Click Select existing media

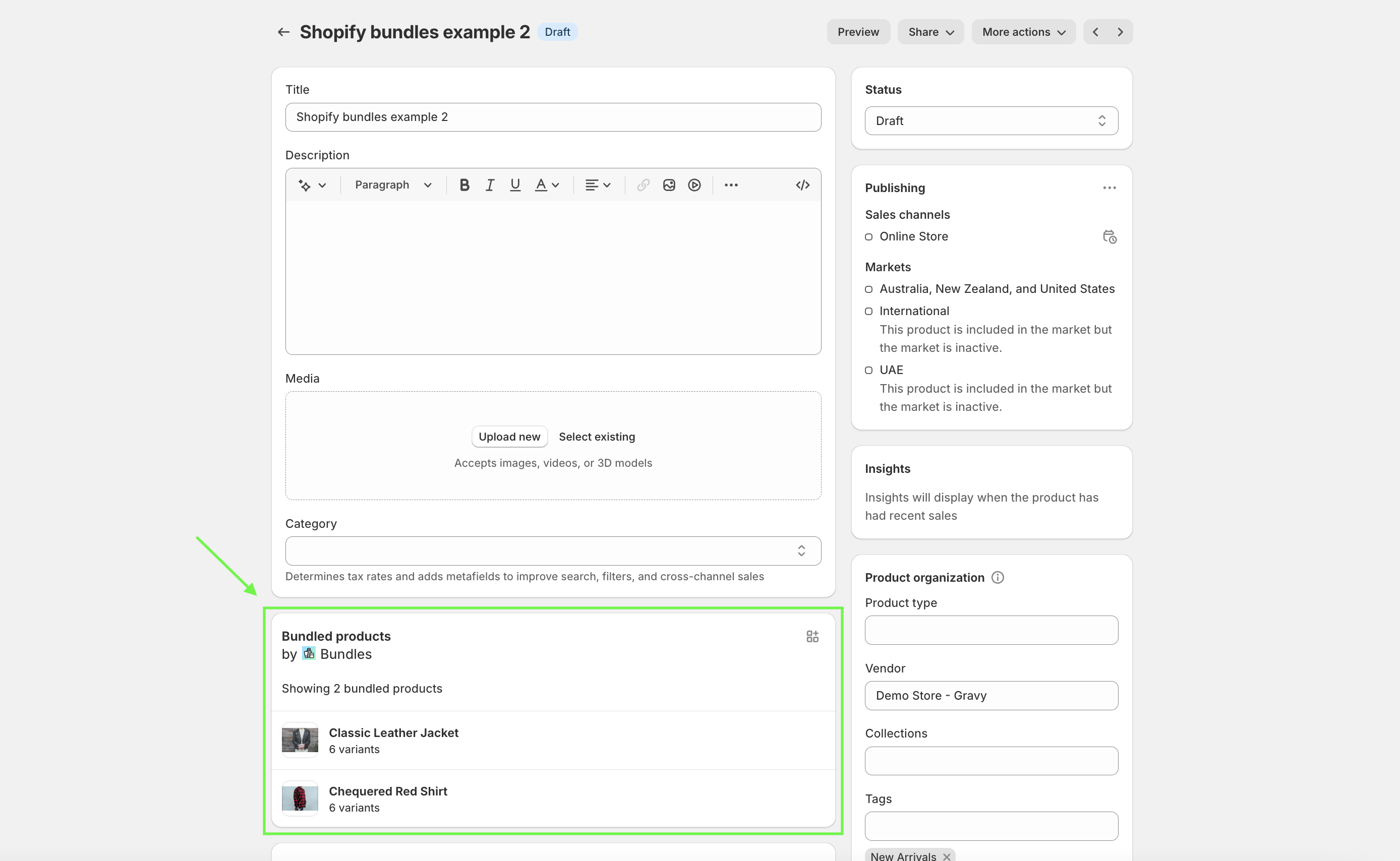tap(596, 437)
